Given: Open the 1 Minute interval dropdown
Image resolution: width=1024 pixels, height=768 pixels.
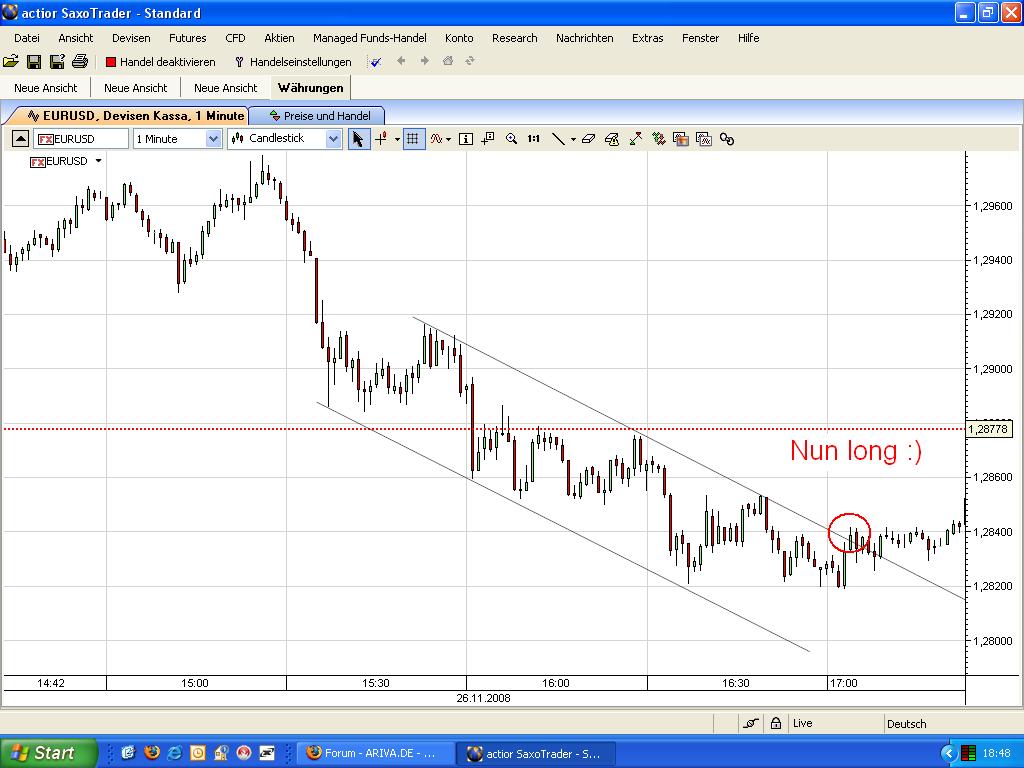Looking at the screenshot, I should click(x=215, y=138).
